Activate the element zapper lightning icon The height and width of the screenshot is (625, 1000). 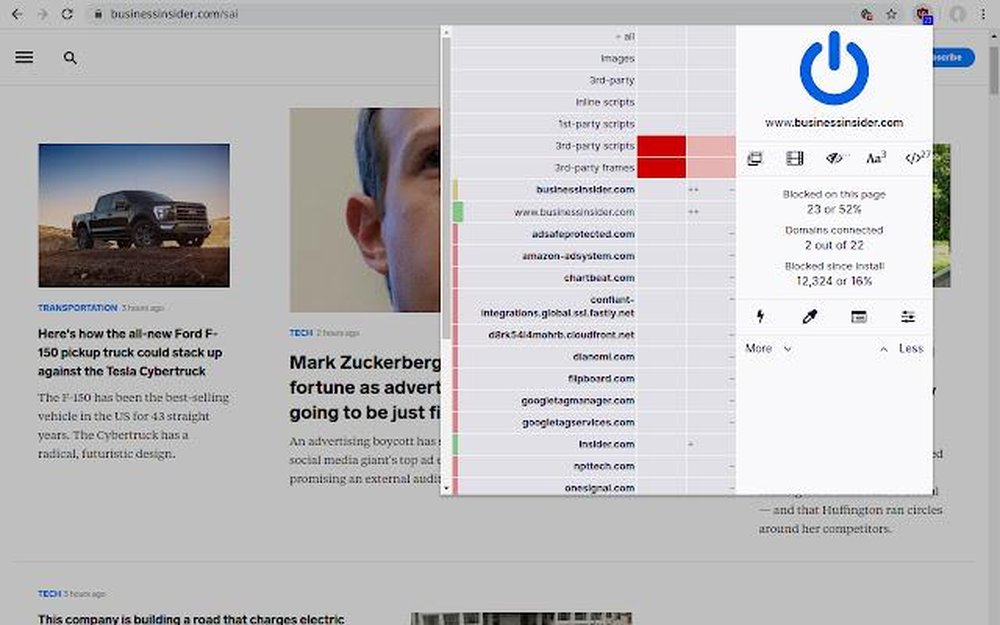[x=762, y=316]
